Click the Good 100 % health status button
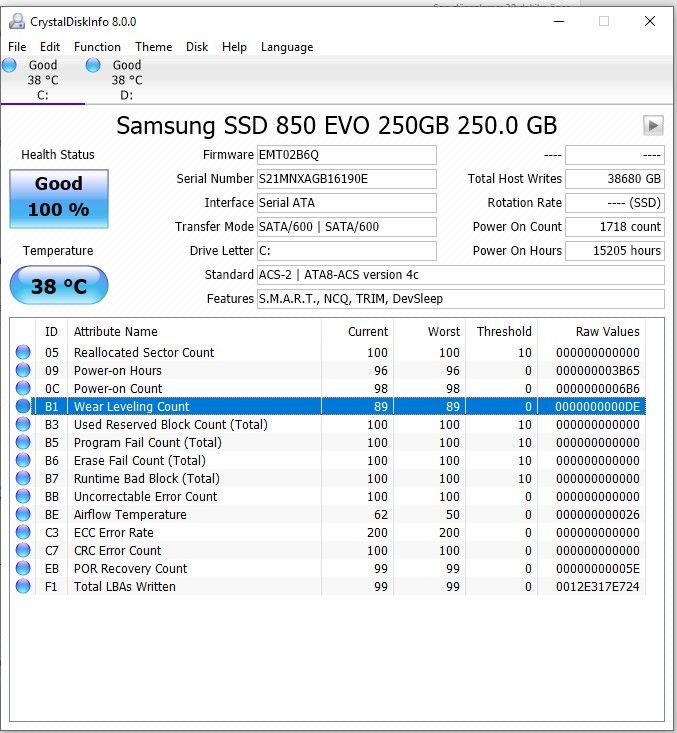Screen dimensions: 677x733 [59, 199]
